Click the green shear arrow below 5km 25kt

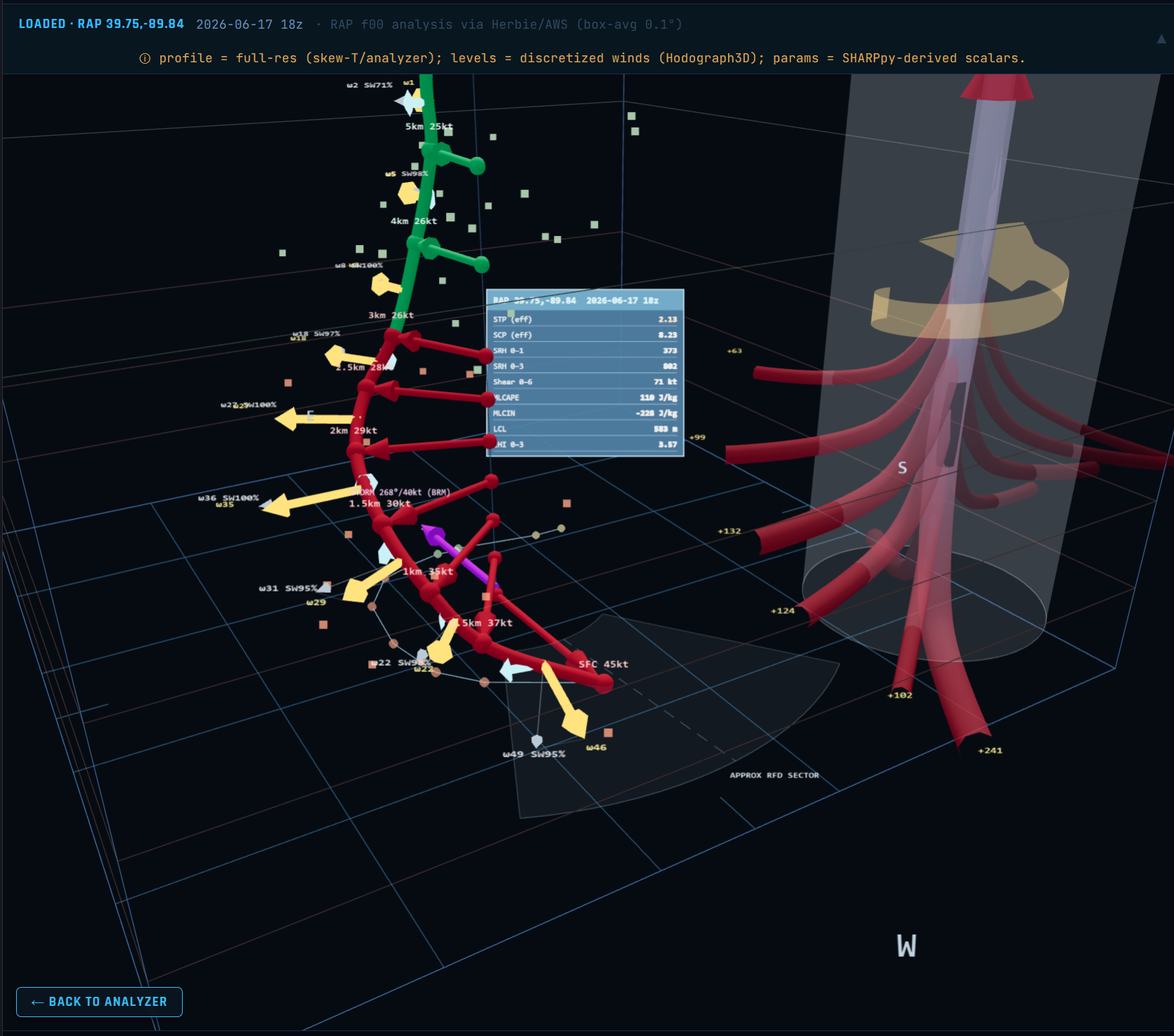(454, 158)
